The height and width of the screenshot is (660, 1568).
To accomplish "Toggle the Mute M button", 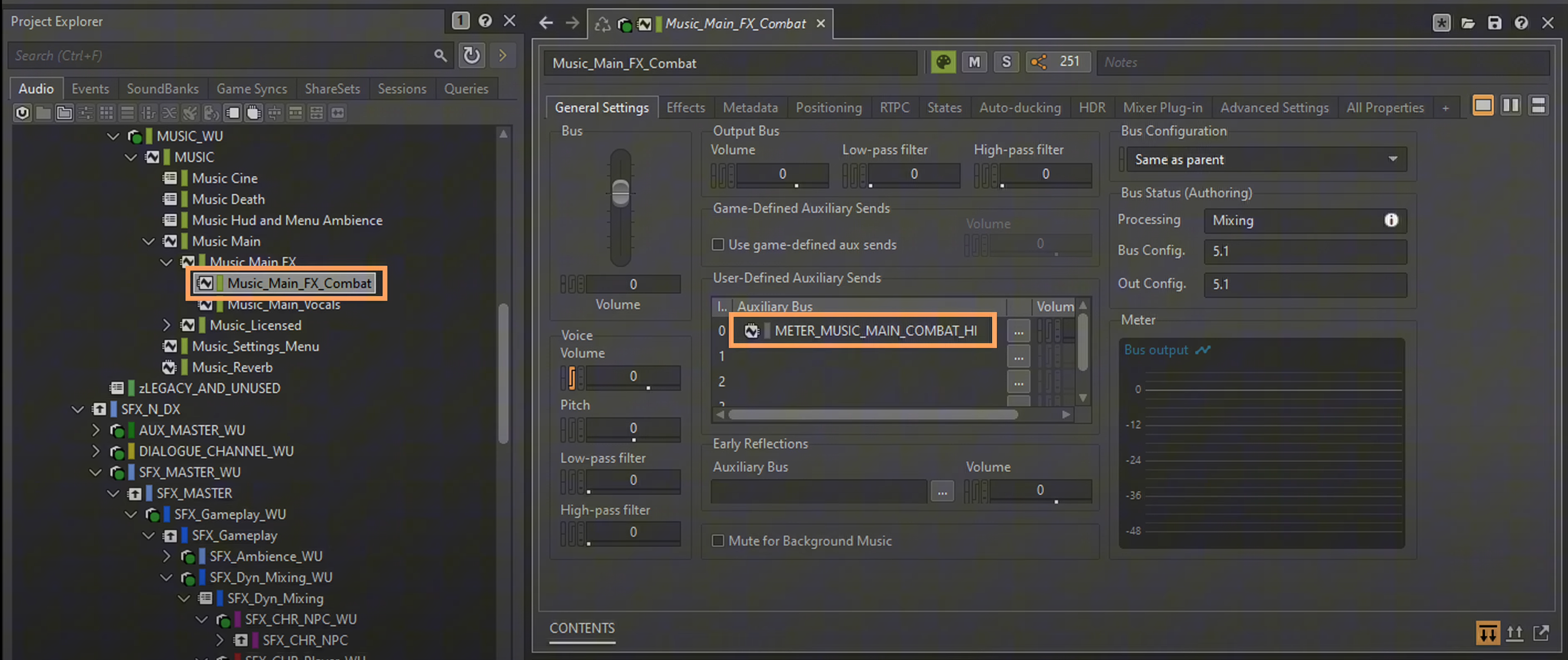I will pos(974,62).
